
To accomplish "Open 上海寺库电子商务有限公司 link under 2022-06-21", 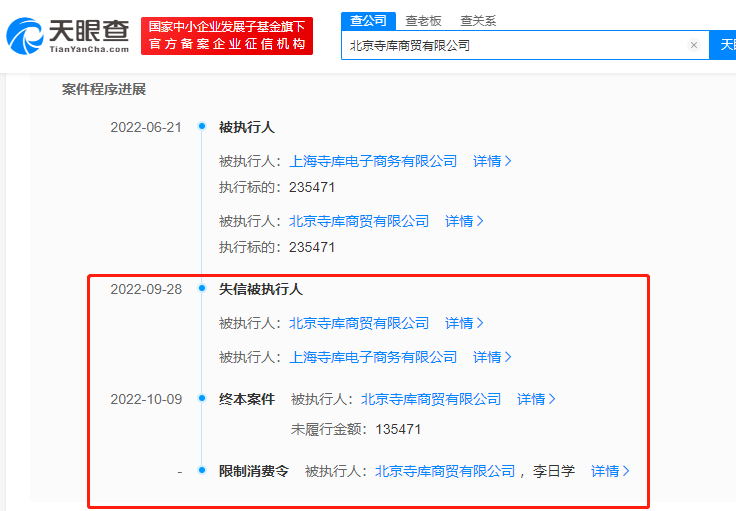I will coord(373,161).
